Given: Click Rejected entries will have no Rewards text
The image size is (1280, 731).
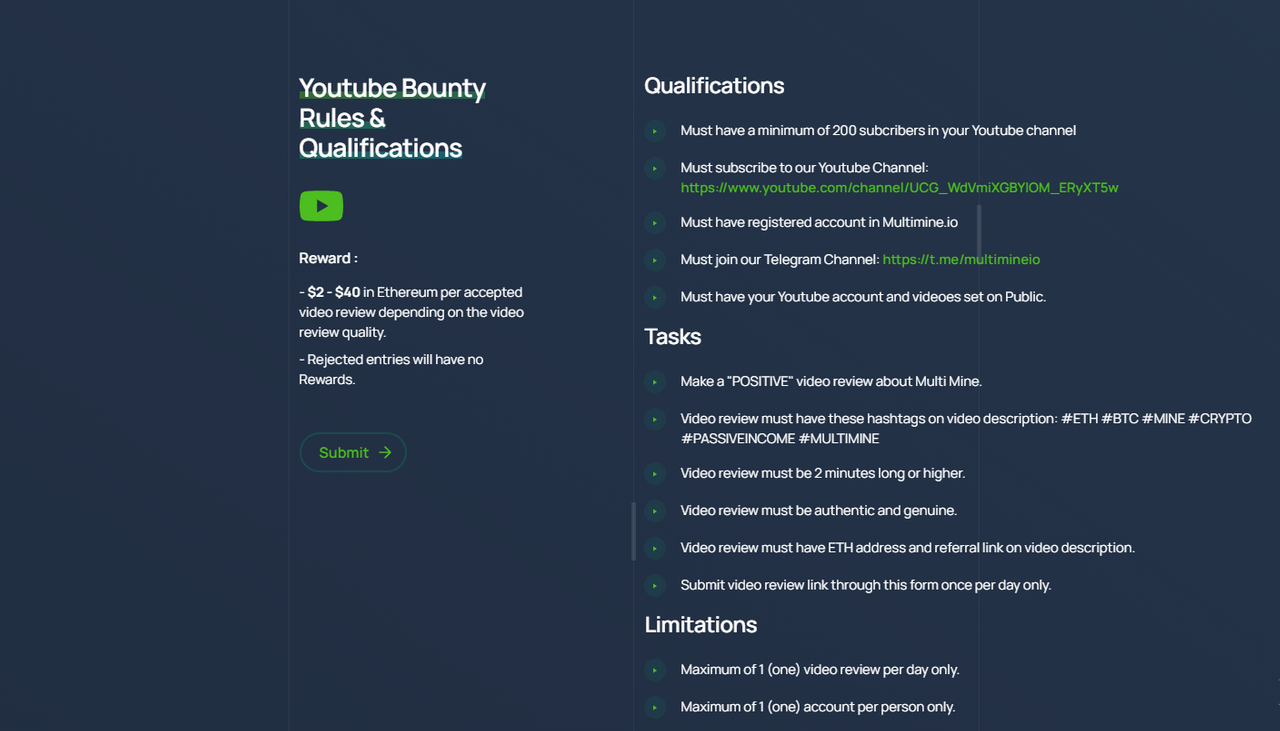Looking at the screenshot, I should pyautogui.click(x=391, y=369).
